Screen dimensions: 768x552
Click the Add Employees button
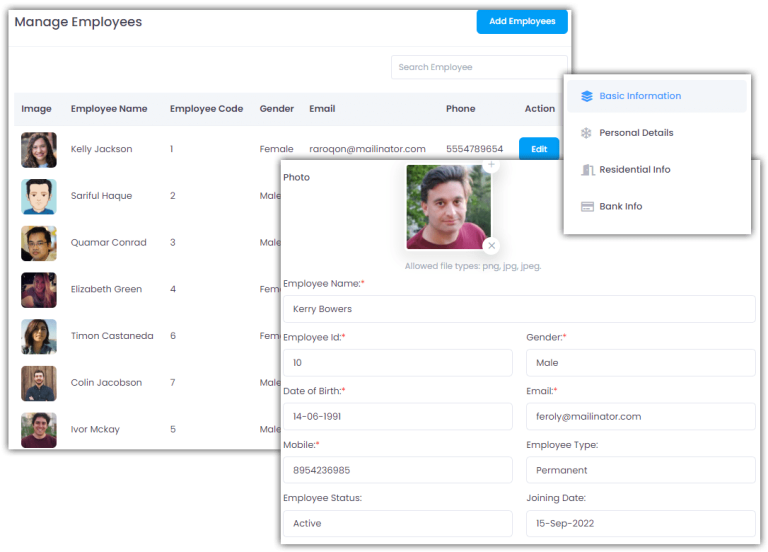522,21
